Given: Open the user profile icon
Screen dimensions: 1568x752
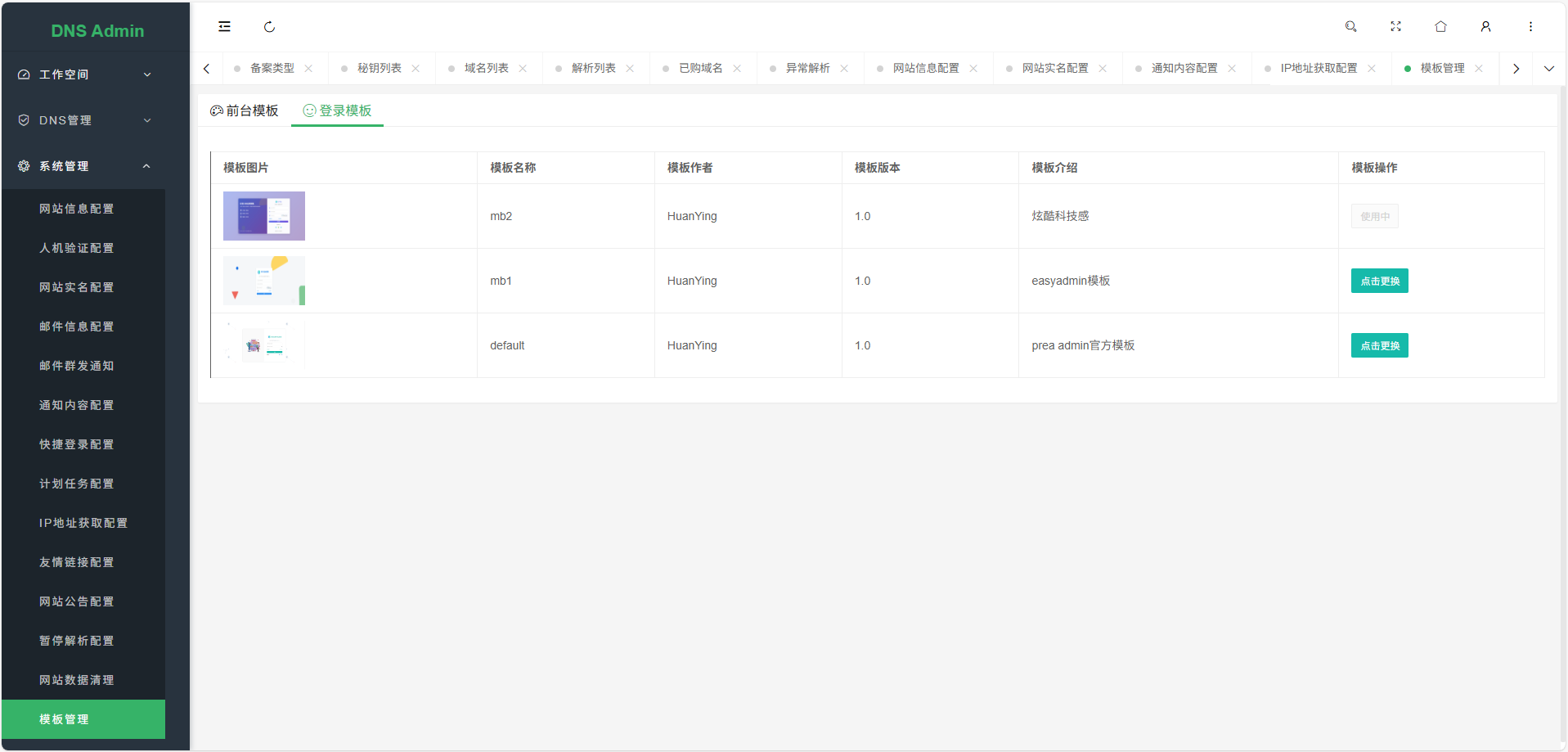Looking at the screenshot, I should click(1486, 26).
